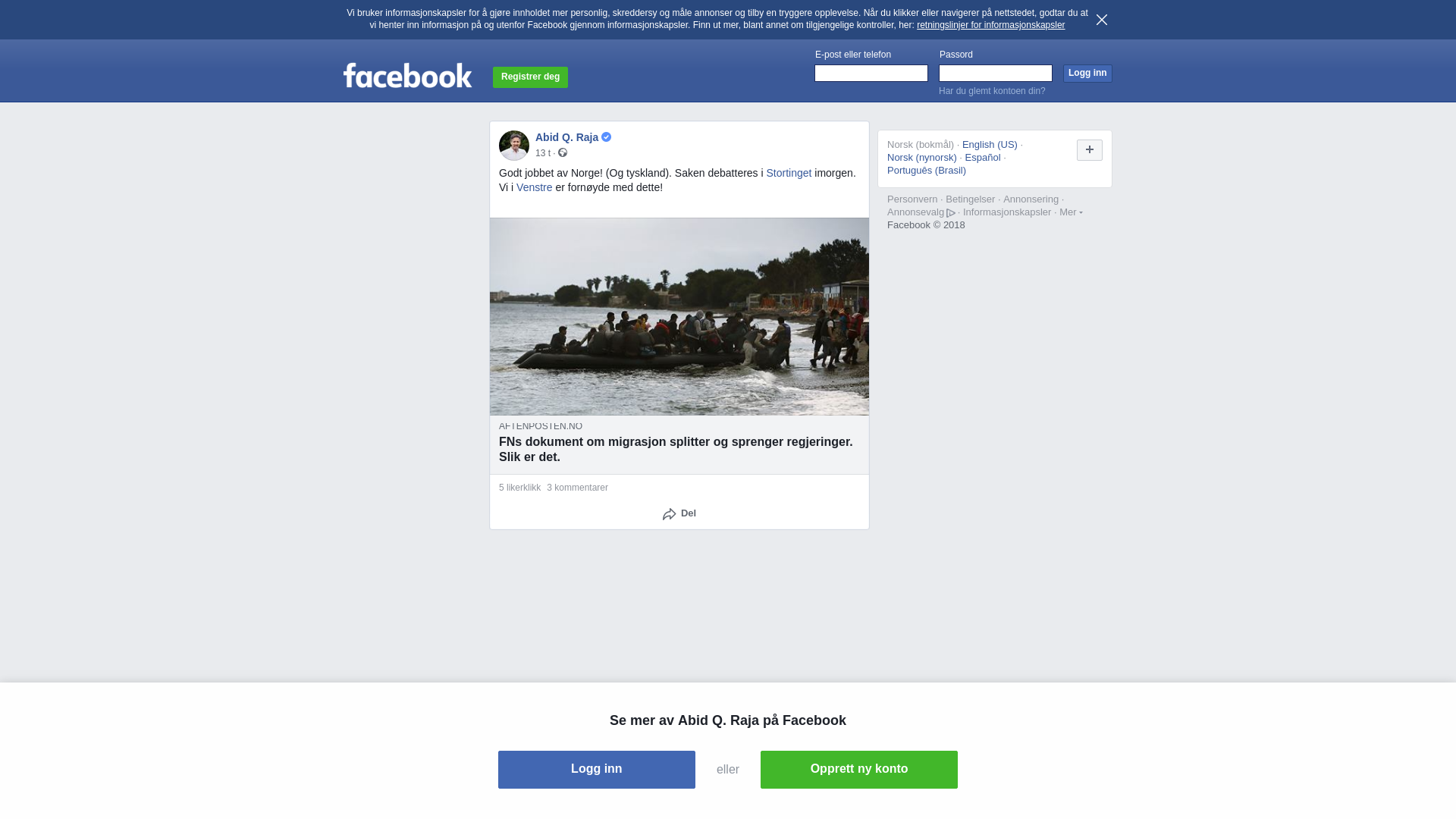The image size is (1456, 819).
Task: Click the large blue Logg inn button
Action: click(597, 770)
